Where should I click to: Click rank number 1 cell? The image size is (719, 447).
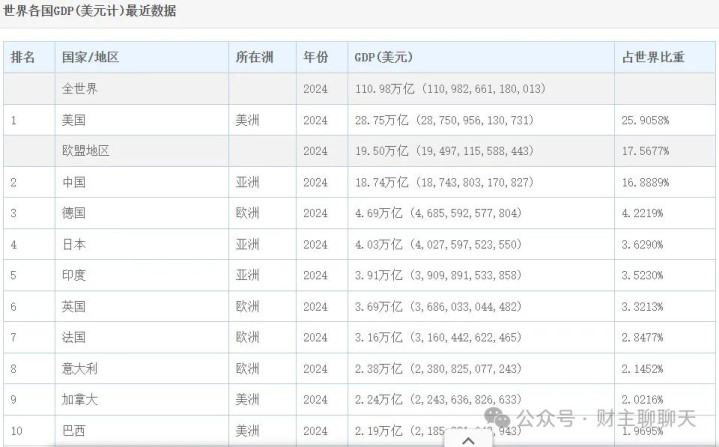14,120
